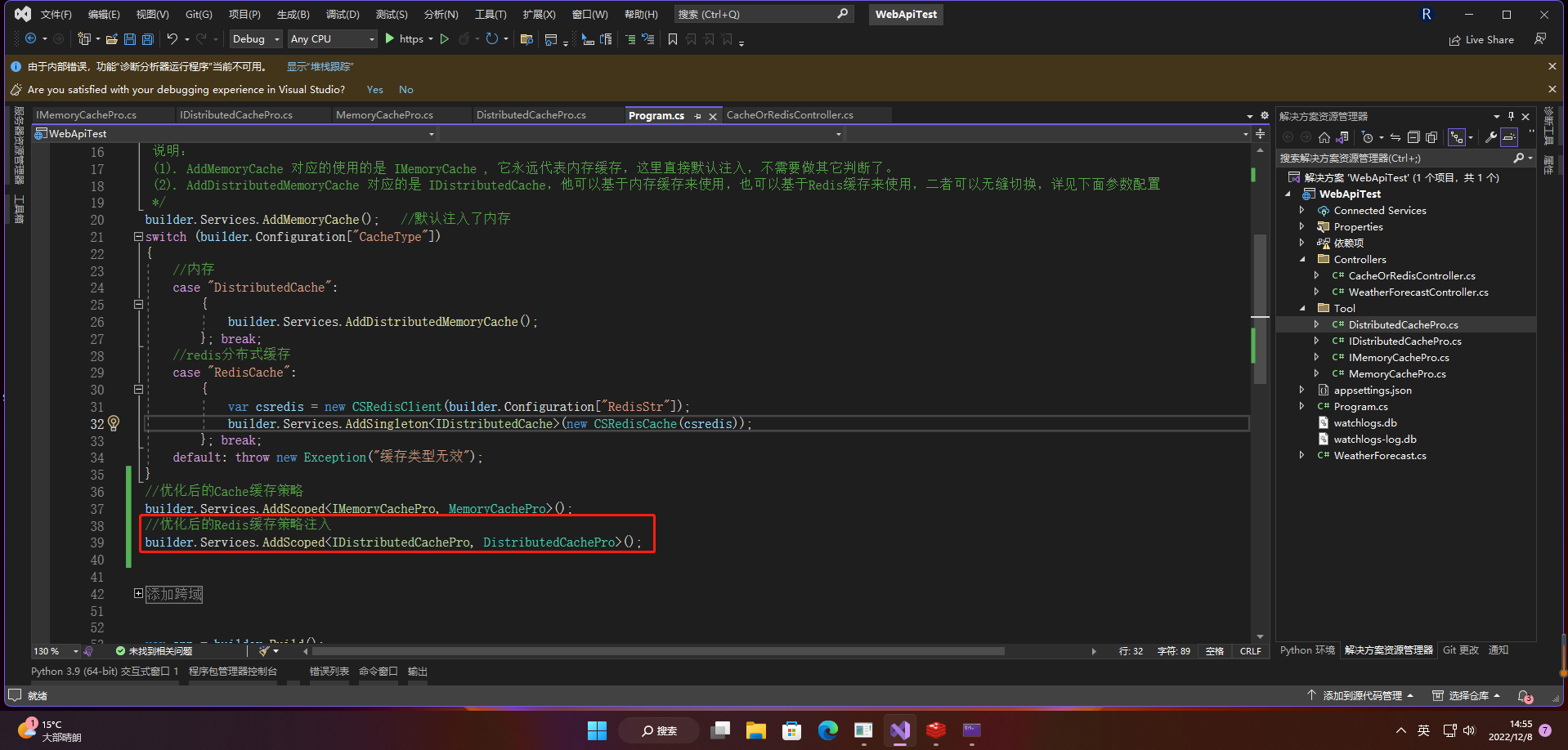Viewport: 1568px width, 750px height.
Task: Toggle file nesting view in Solution Explorer
Action: coord(1457,137)
